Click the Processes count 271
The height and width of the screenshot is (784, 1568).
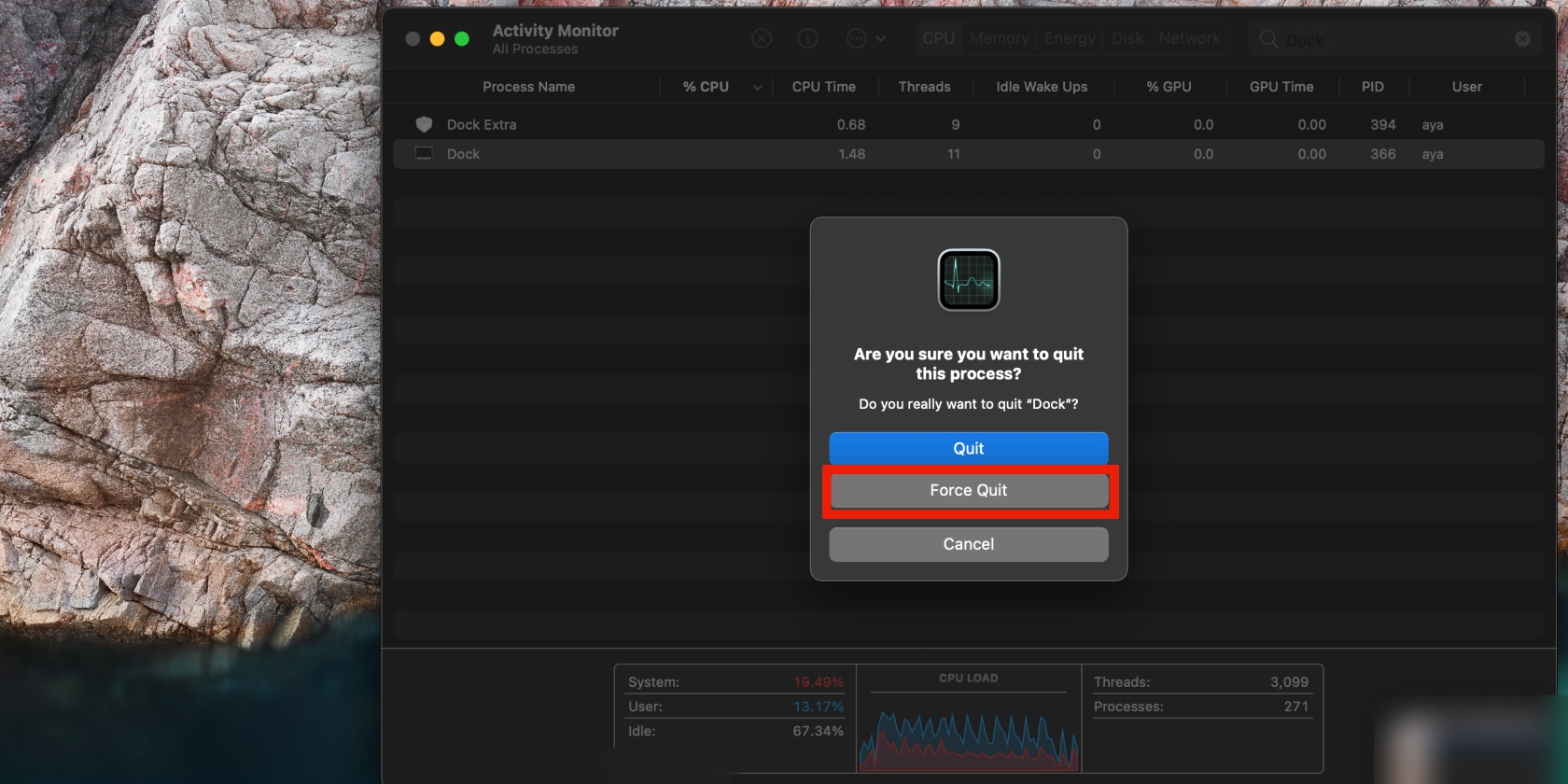pyautogui.click(x=1295, y=707)
